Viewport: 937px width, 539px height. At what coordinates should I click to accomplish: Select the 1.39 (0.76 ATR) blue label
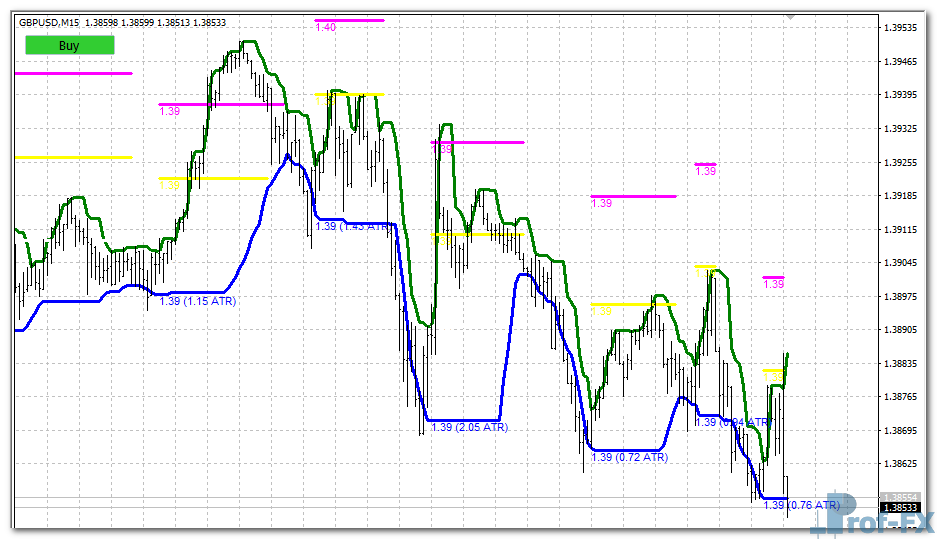[x=801, y=505]
